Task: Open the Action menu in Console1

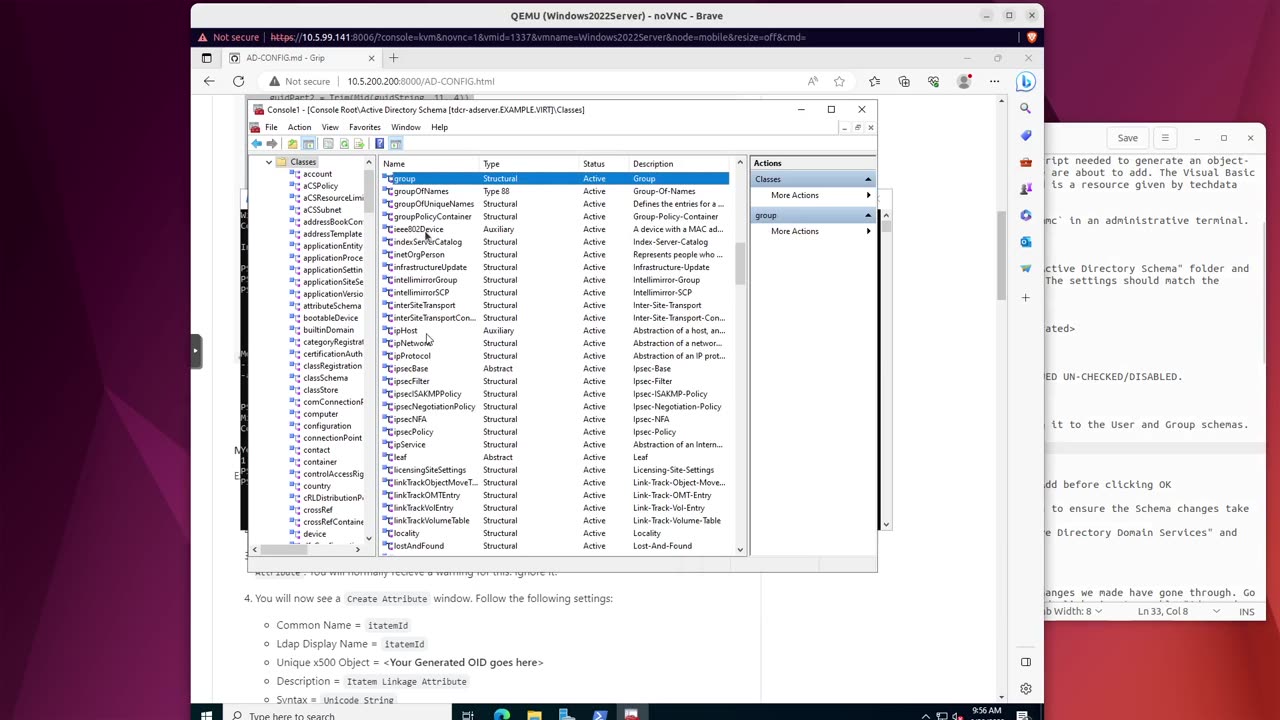Action: [299, 127]
